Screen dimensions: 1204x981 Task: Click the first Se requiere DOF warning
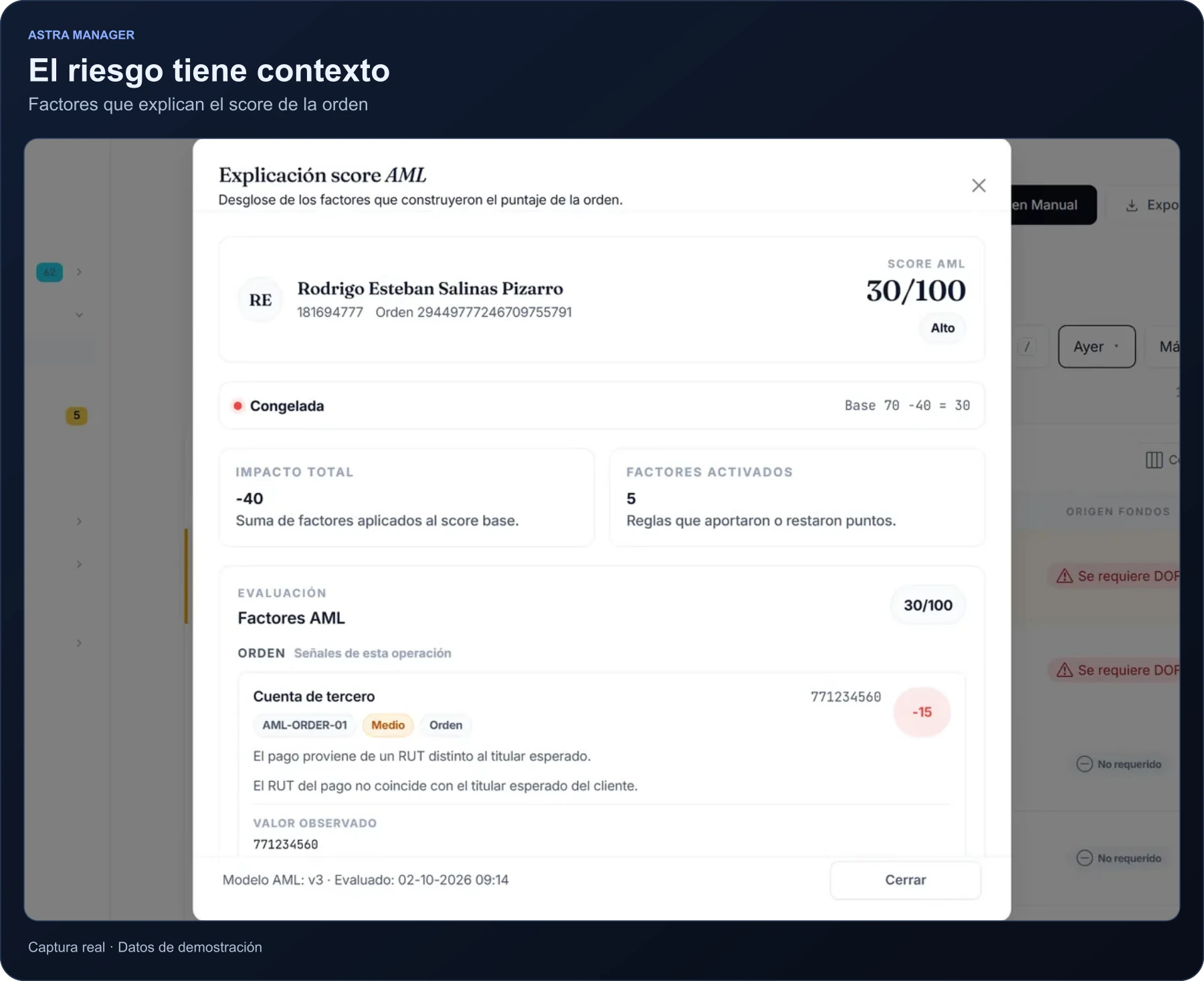click(x=1118, y=576)
